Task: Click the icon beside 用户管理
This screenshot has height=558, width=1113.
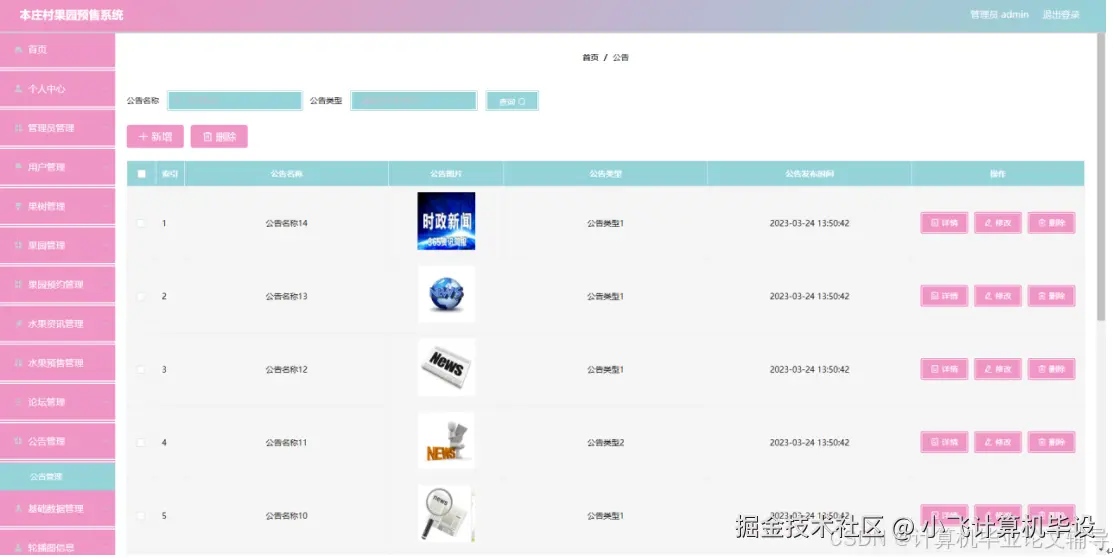Action: coord(18,167)
